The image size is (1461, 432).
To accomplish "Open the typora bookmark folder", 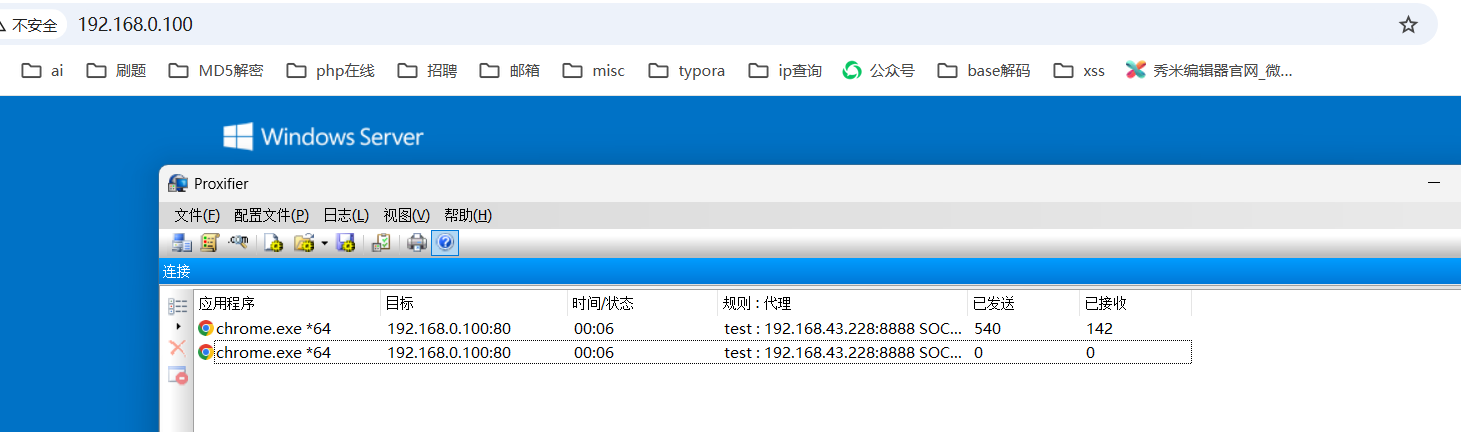I will [x=687, y=70].
